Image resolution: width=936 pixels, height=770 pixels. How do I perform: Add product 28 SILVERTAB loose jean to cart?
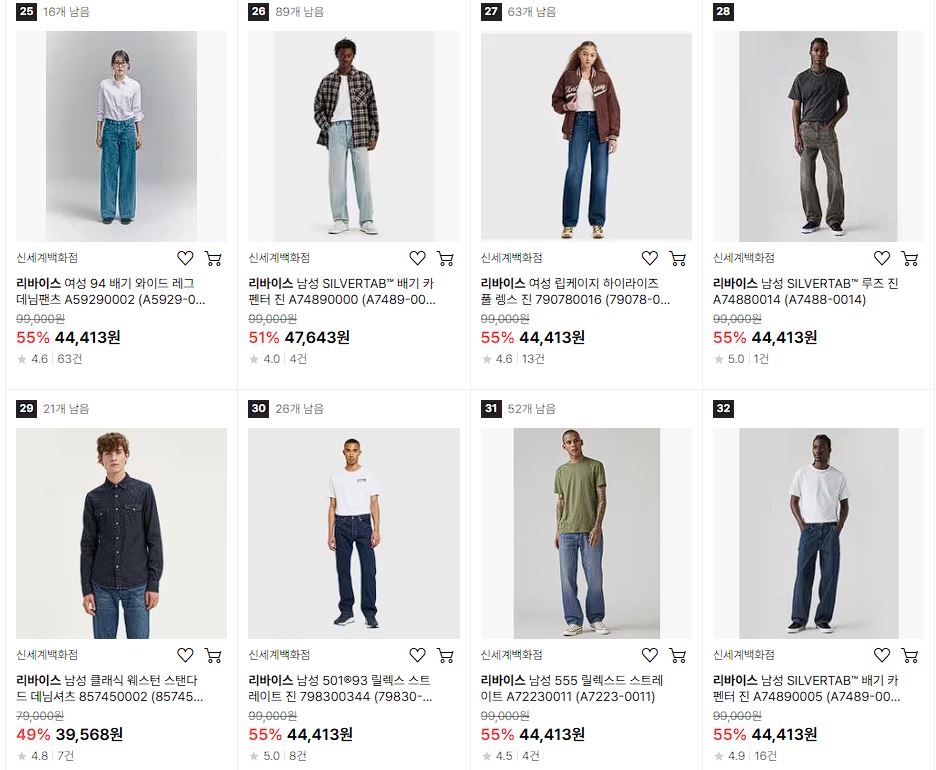(x=910, y=258)
